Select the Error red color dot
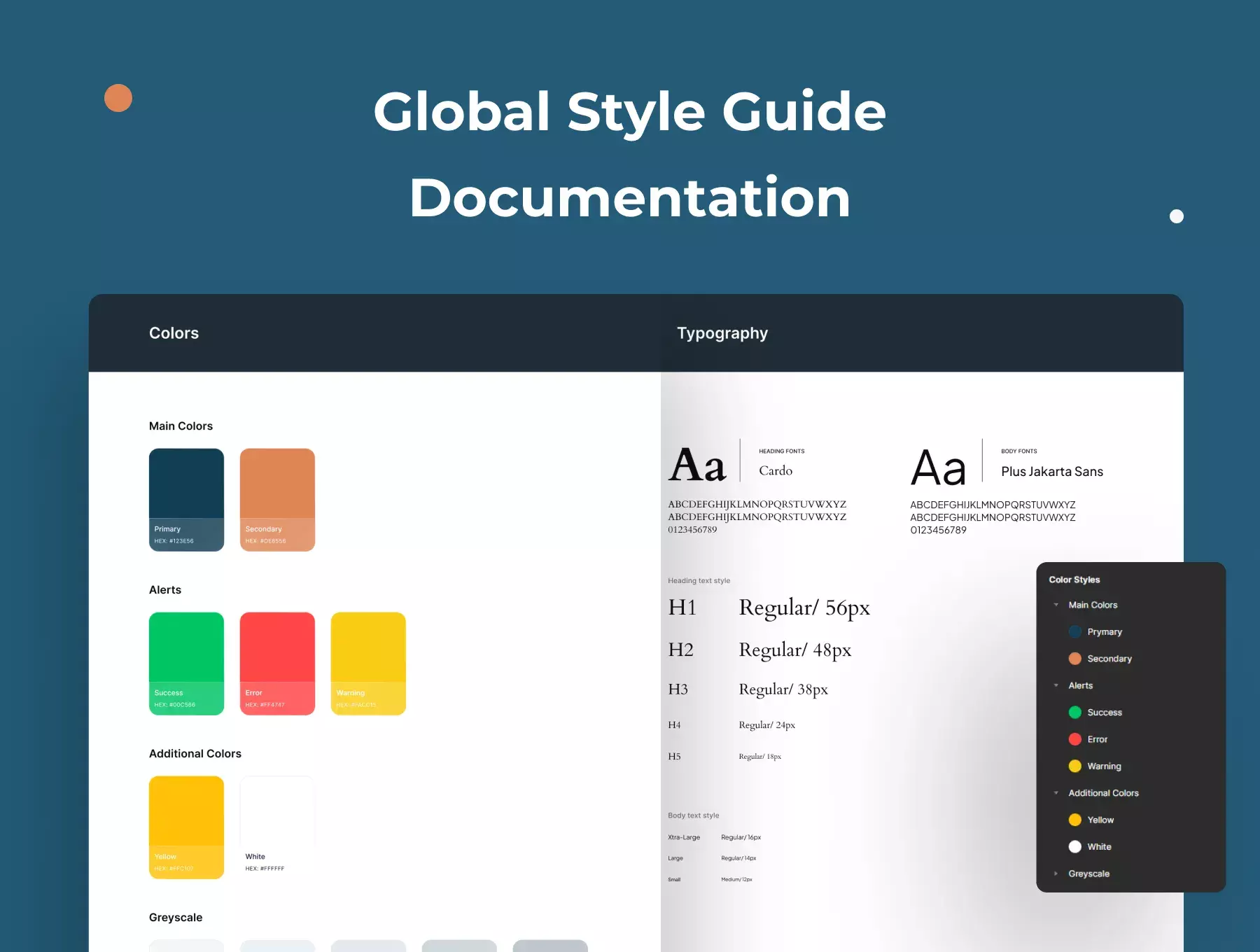1260x952 pixels. coord(1075,739)
